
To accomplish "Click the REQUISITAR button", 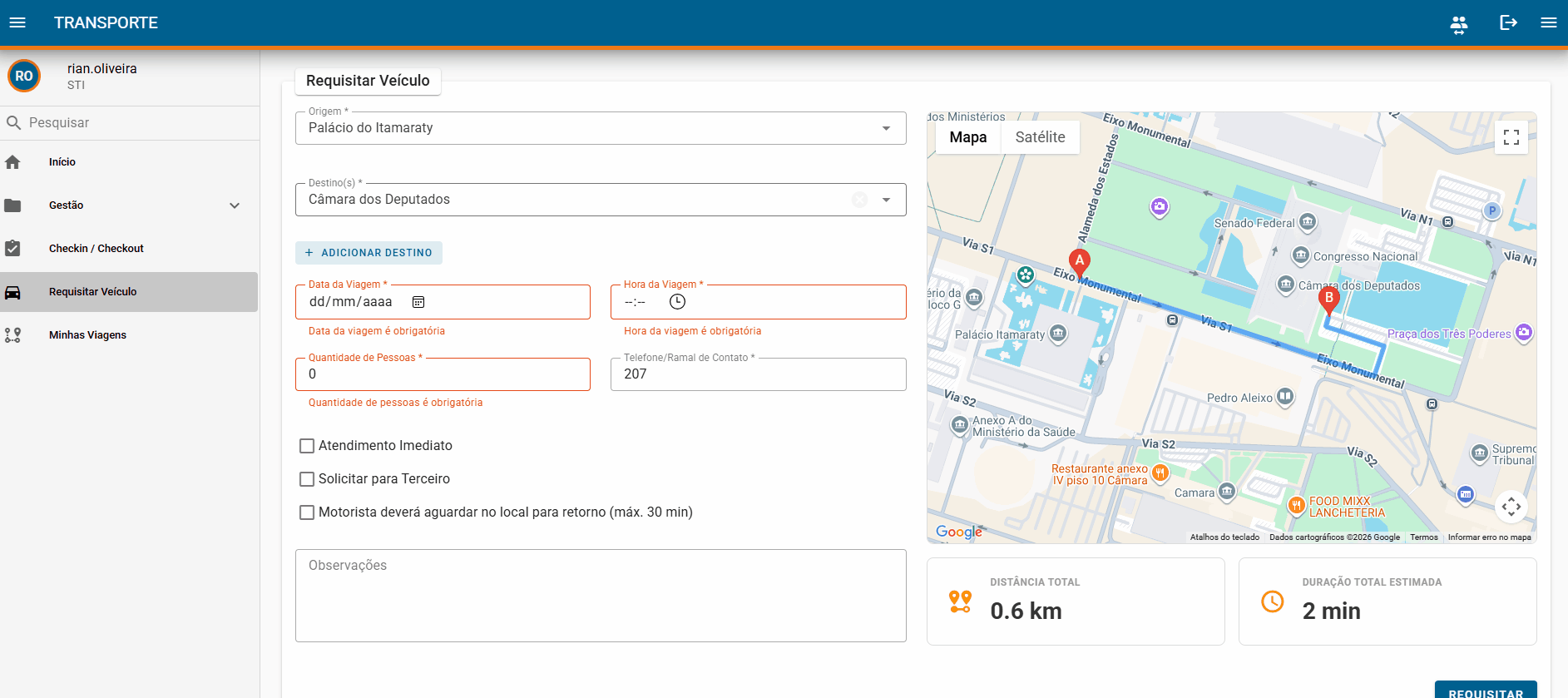I will pos(1486,691).
